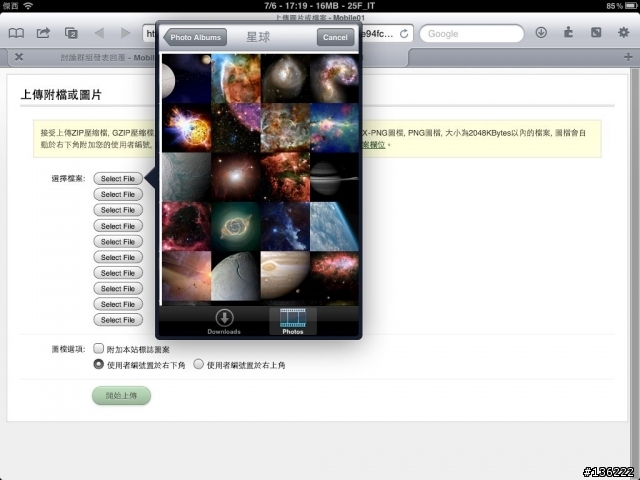Close the current tab with X
This screenshot has height=480, width=640.
click(19, 57)
